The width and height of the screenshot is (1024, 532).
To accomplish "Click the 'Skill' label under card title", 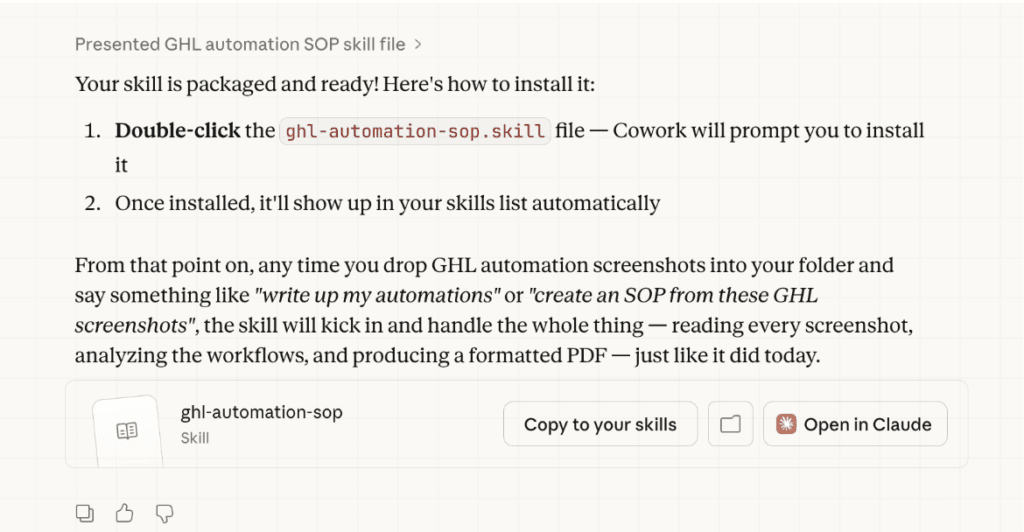I will click(x=195, y=438).
